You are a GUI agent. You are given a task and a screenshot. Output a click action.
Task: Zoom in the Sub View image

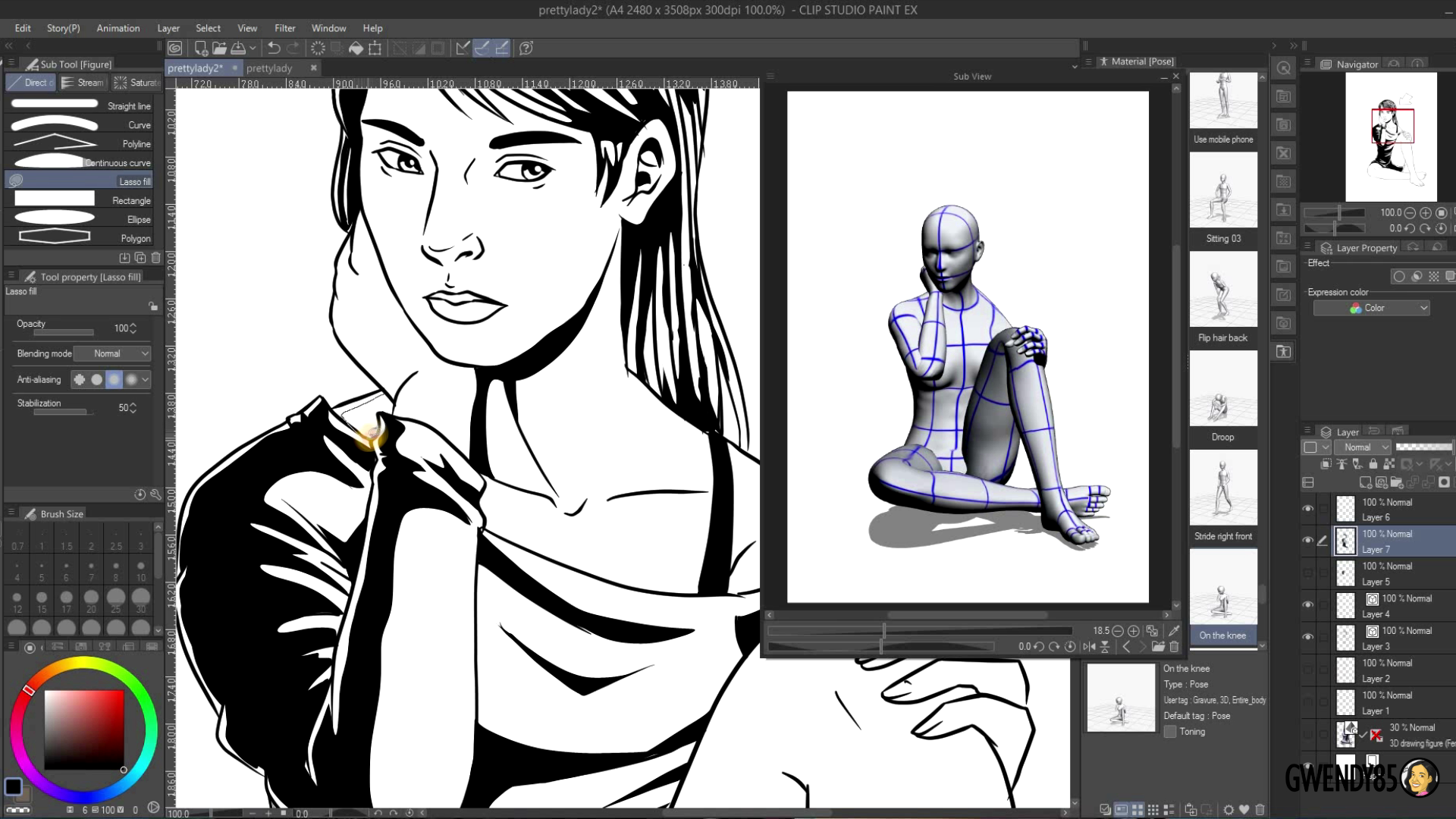click(1134, 631)
